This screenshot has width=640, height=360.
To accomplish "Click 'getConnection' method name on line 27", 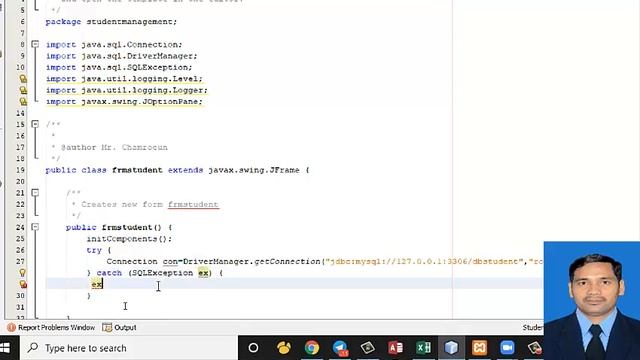I will [x=287, y=261].
